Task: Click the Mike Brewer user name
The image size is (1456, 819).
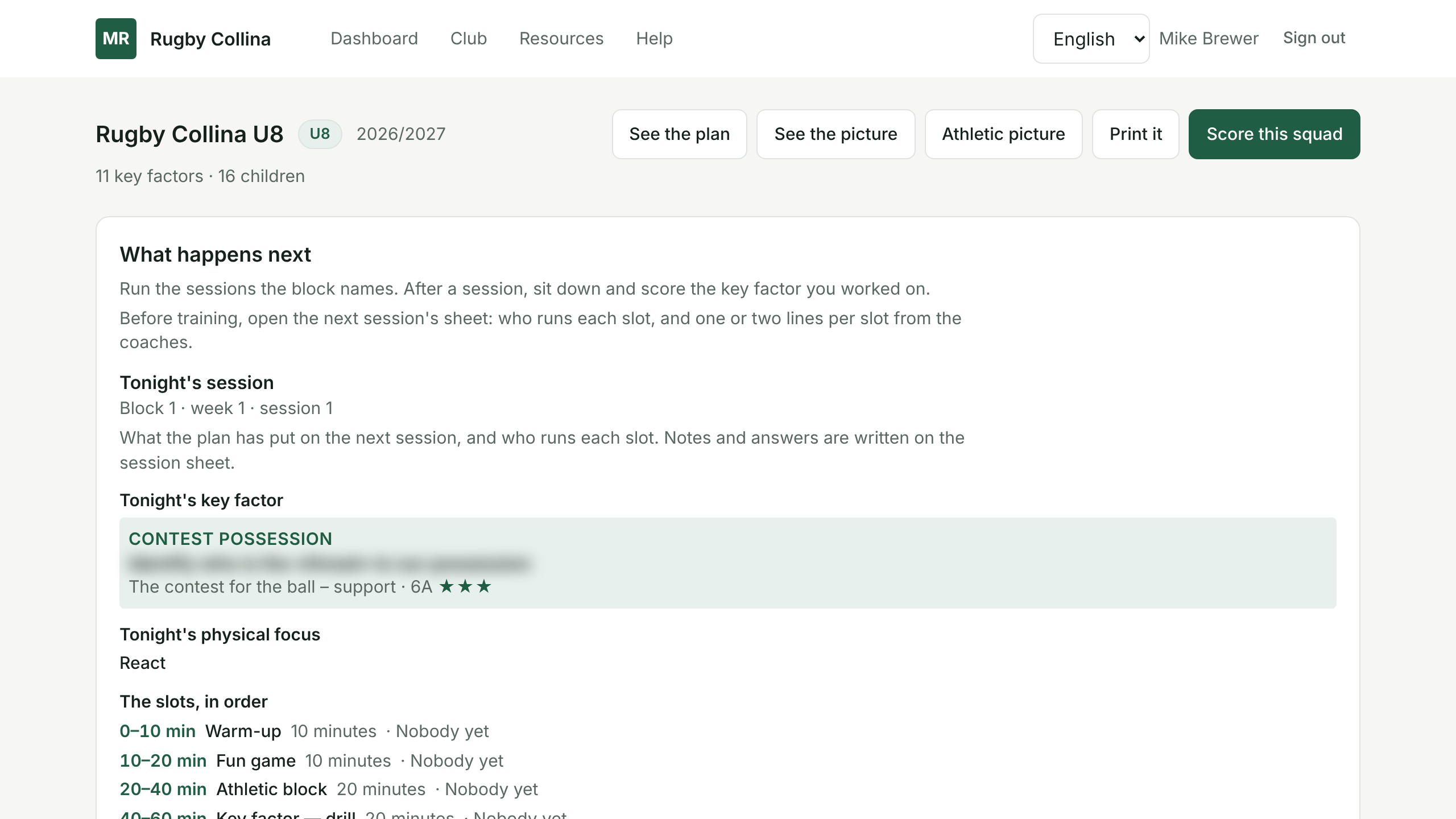Action: coord(1209,38)
